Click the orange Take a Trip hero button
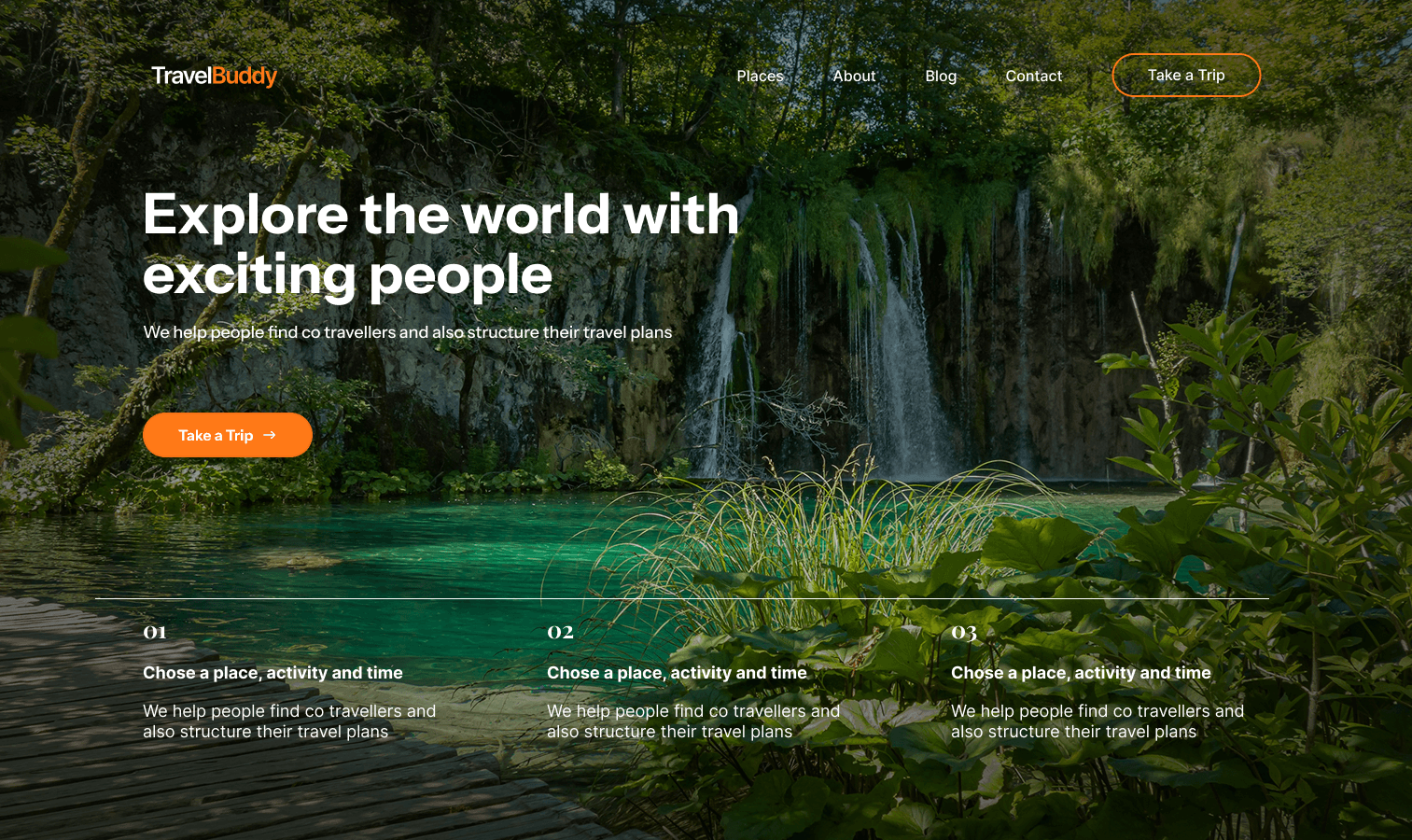The height and width of the screenshot is (840, 1412). tap(228, 435)
